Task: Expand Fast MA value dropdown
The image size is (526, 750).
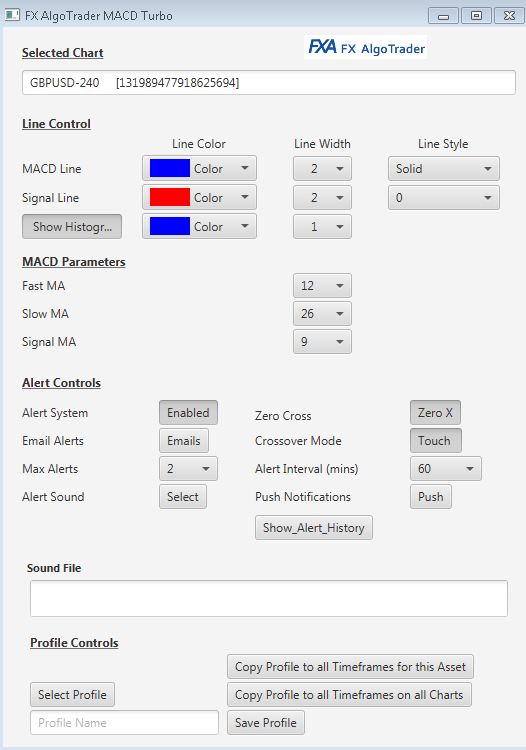Action: pos(322,286)
